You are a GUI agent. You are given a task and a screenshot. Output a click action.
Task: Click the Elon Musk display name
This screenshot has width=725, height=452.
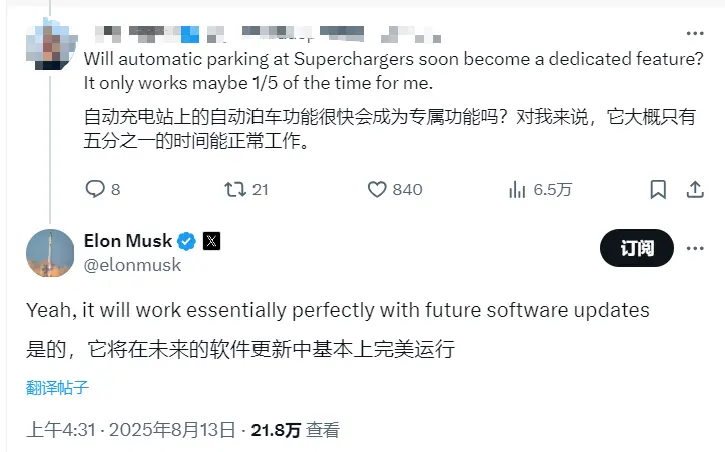pos(129,241)
